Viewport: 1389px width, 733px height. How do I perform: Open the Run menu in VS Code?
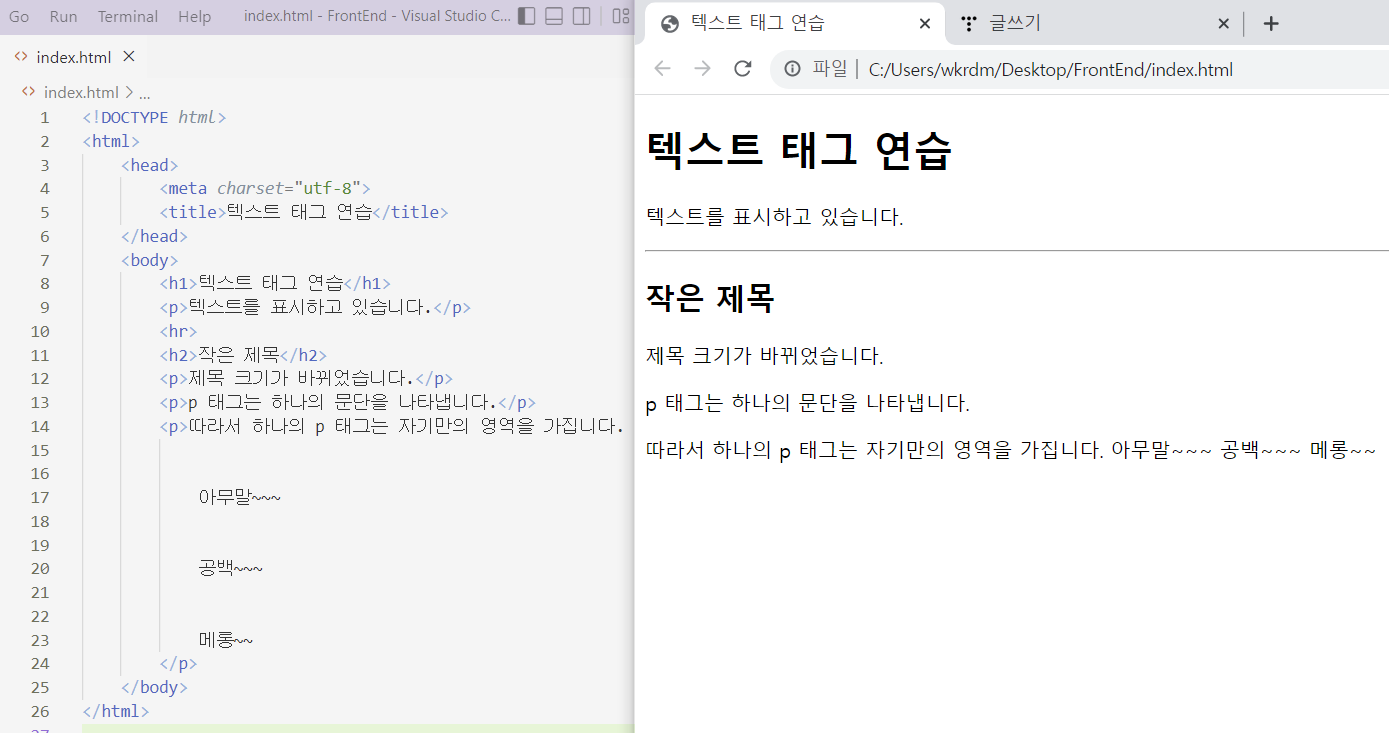(63, 16)
